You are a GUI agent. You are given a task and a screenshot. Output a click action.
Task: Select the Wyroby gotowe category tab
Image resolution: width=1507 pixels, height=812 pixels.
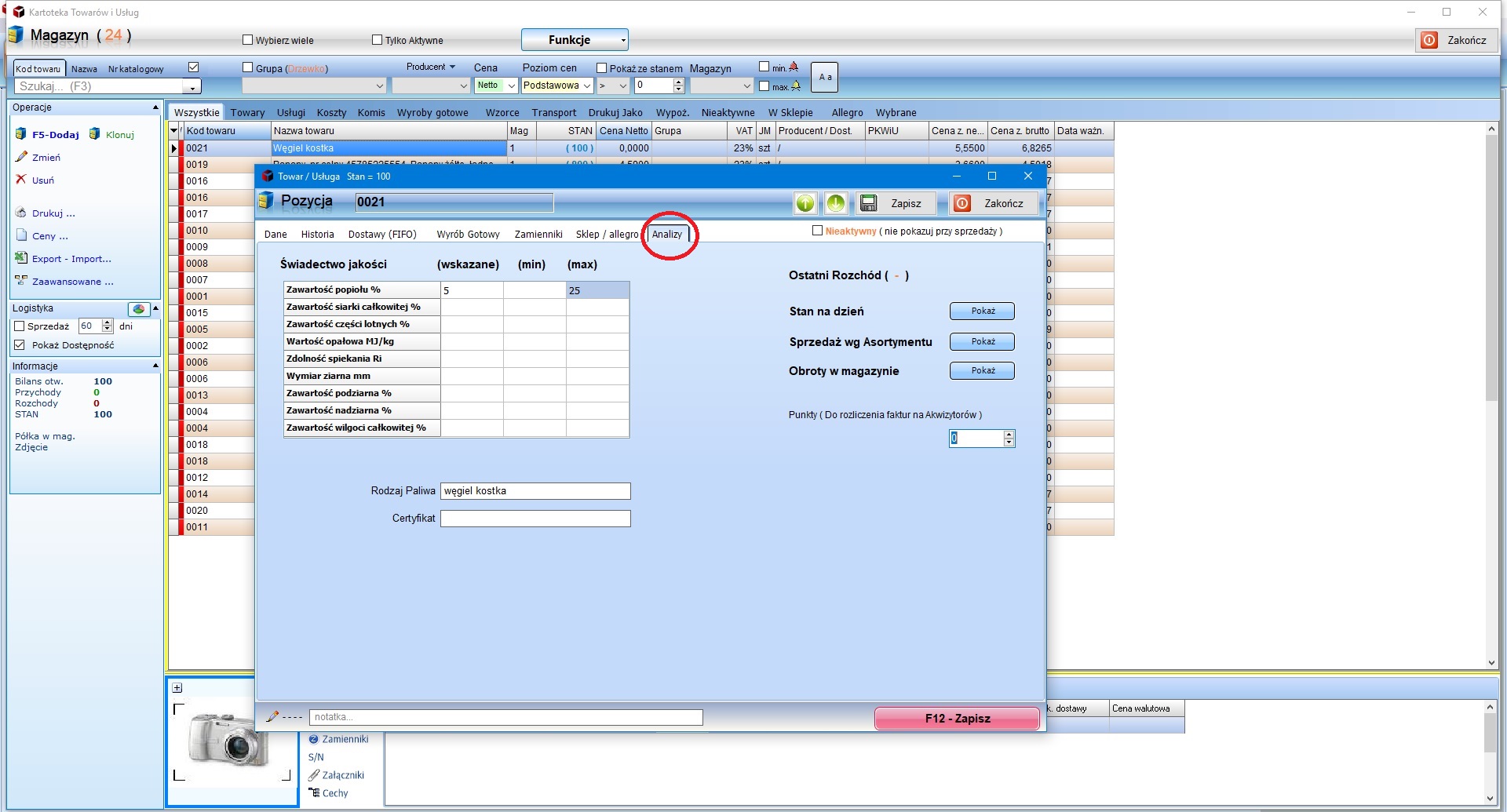(x=432, y=113)
